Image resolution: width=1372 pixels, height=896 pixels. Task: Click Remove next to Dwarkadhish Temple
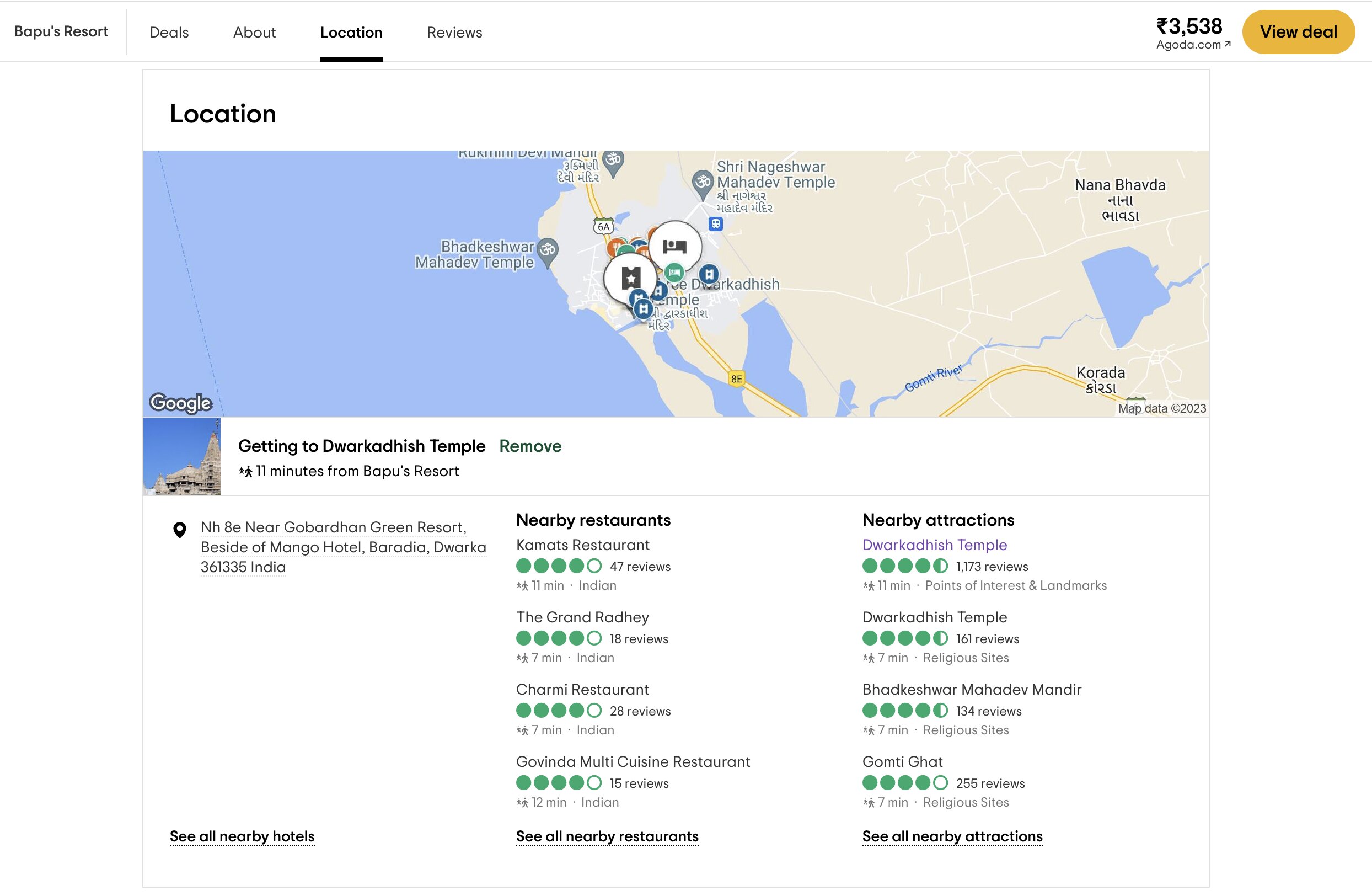530,446
